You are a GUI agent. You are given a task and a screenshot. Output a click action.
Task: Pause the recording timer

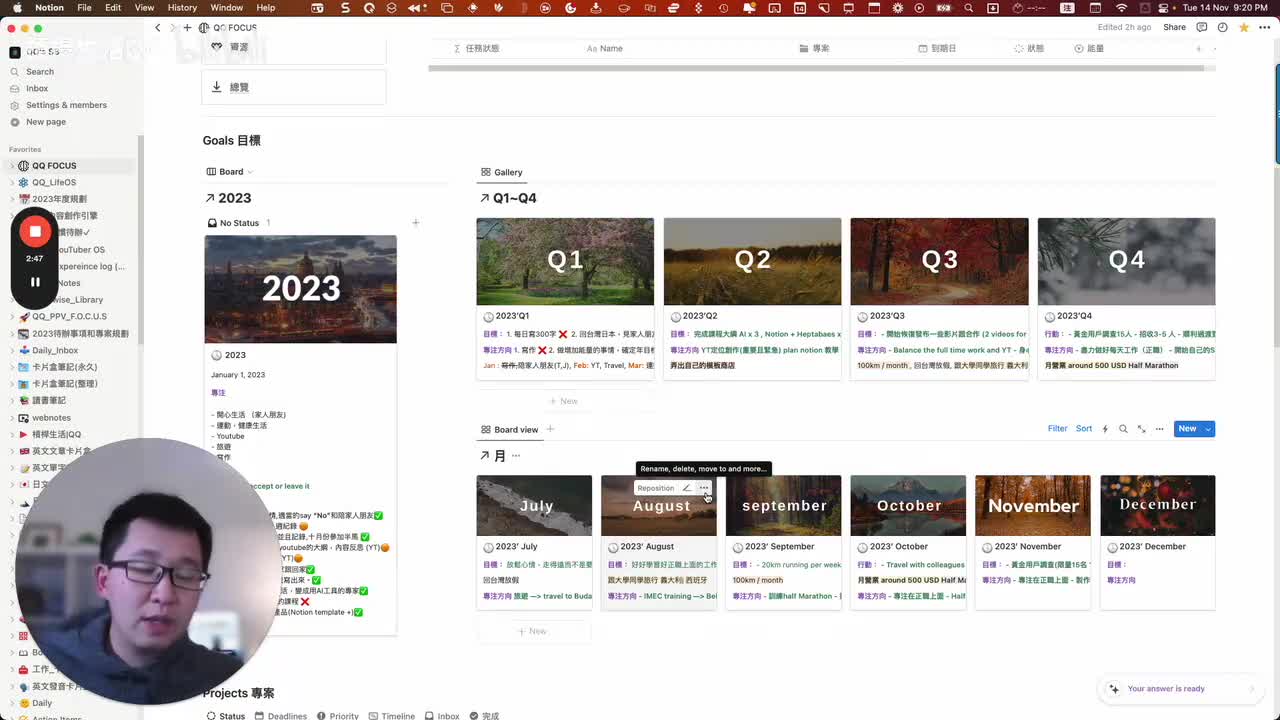click(35, 282)
